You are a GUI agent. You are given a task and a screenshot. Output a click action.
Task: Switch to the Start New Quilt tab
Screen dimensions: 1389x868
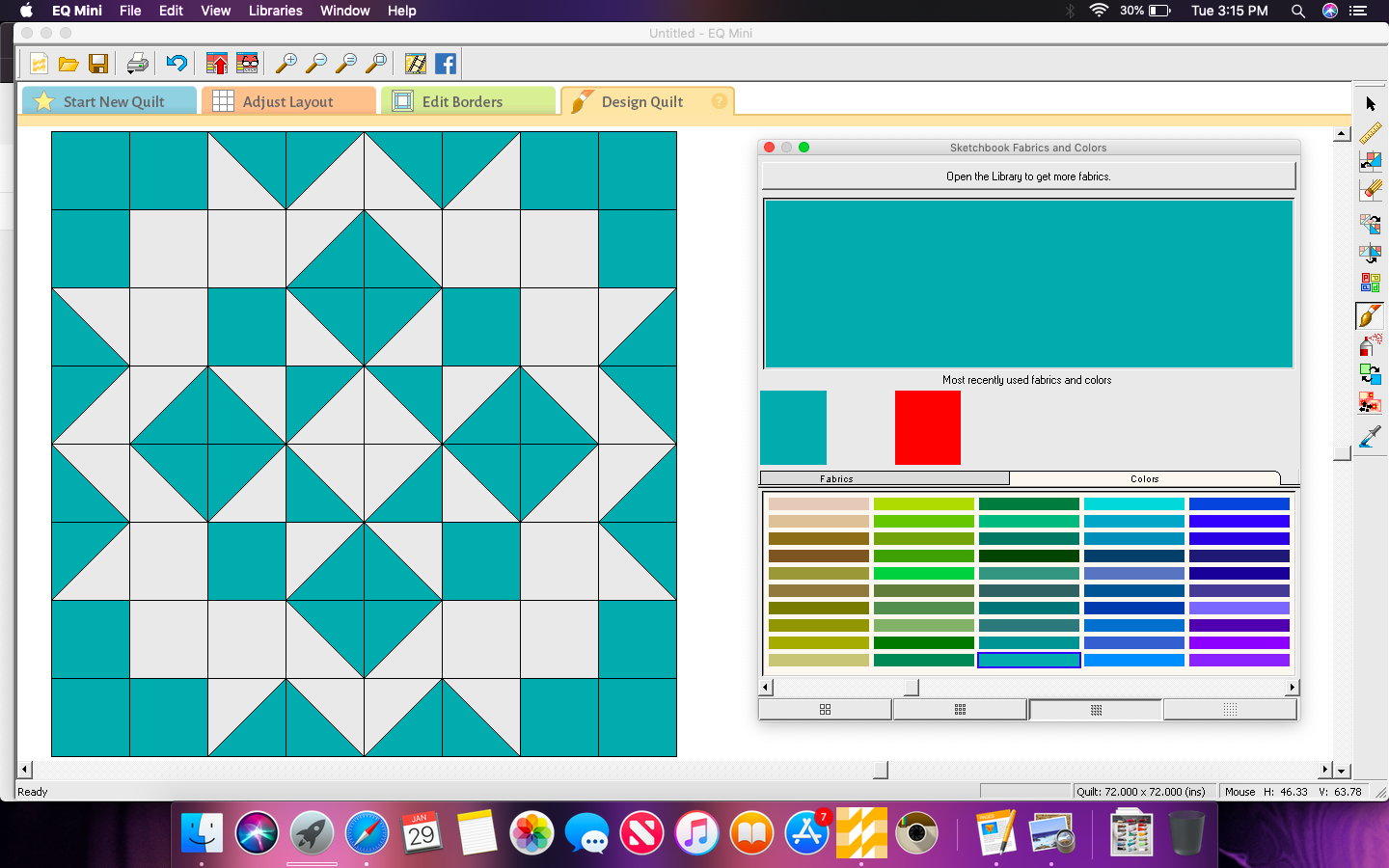coord(109,101)
